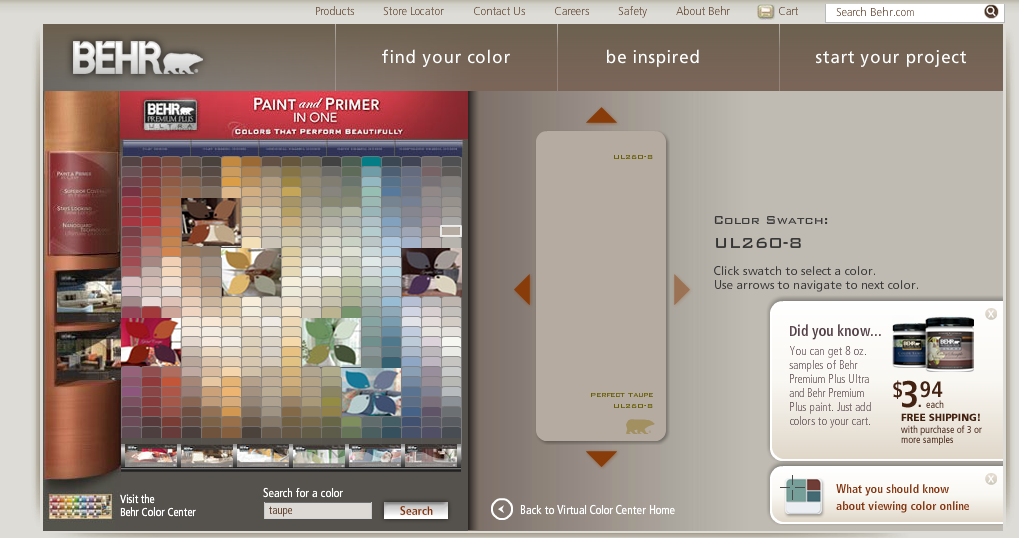Go to next color with right arrow
This screenshot has width=1019, height=538.
(681, 290)
